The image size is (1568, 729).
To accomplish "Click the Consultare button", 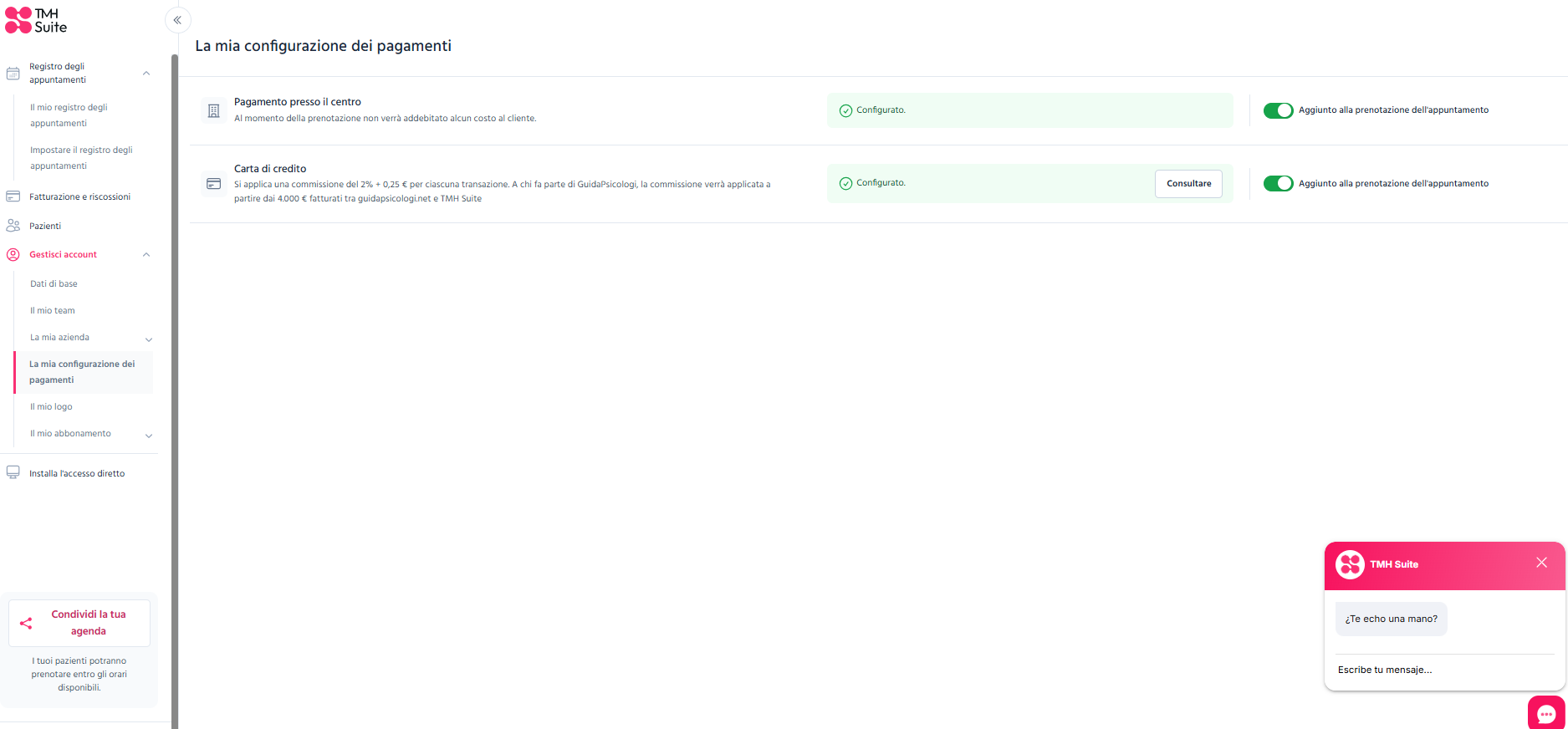I will coord(1188,184).
